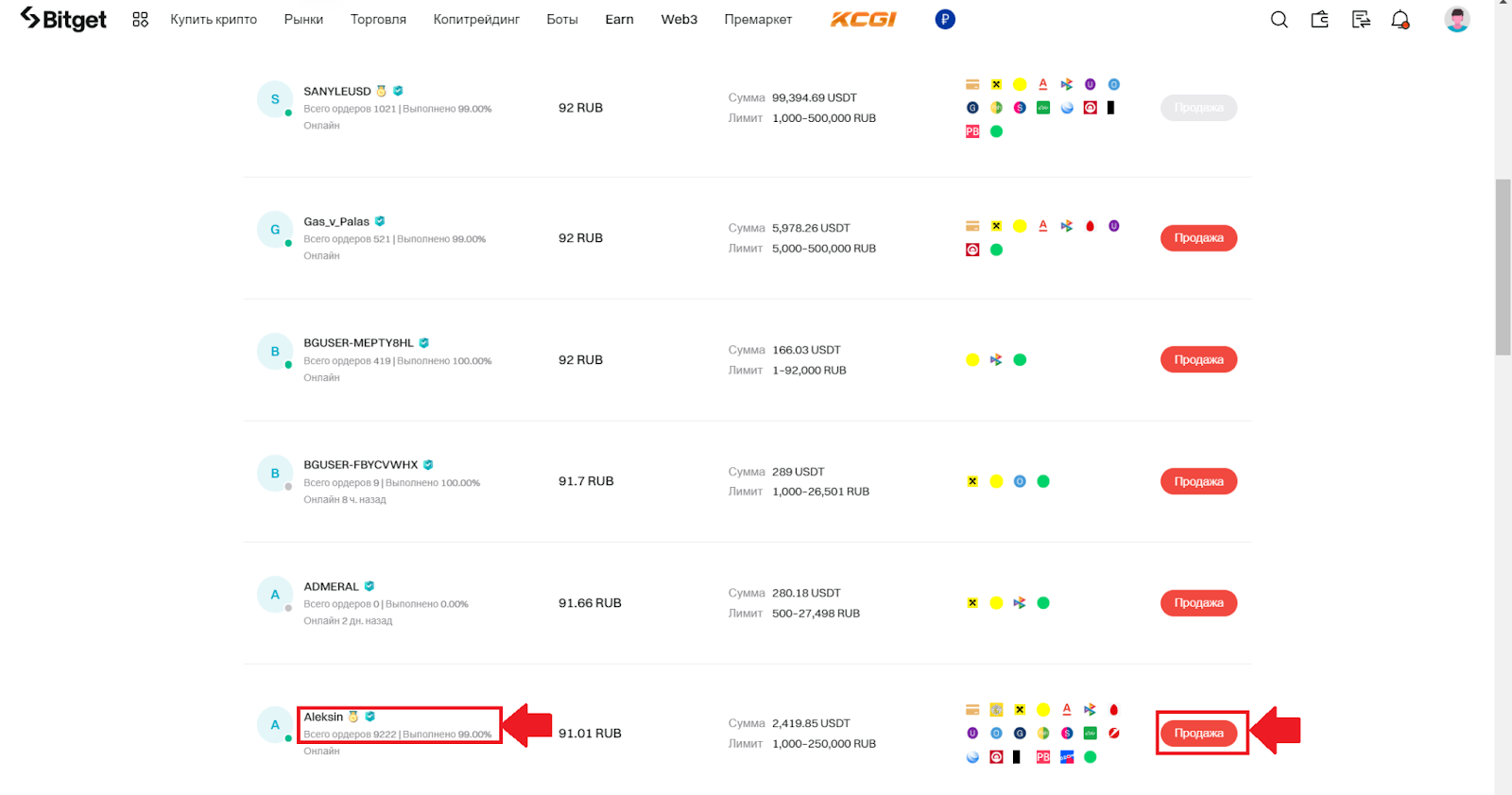Open the Купить крипто menu

point(214,19)
